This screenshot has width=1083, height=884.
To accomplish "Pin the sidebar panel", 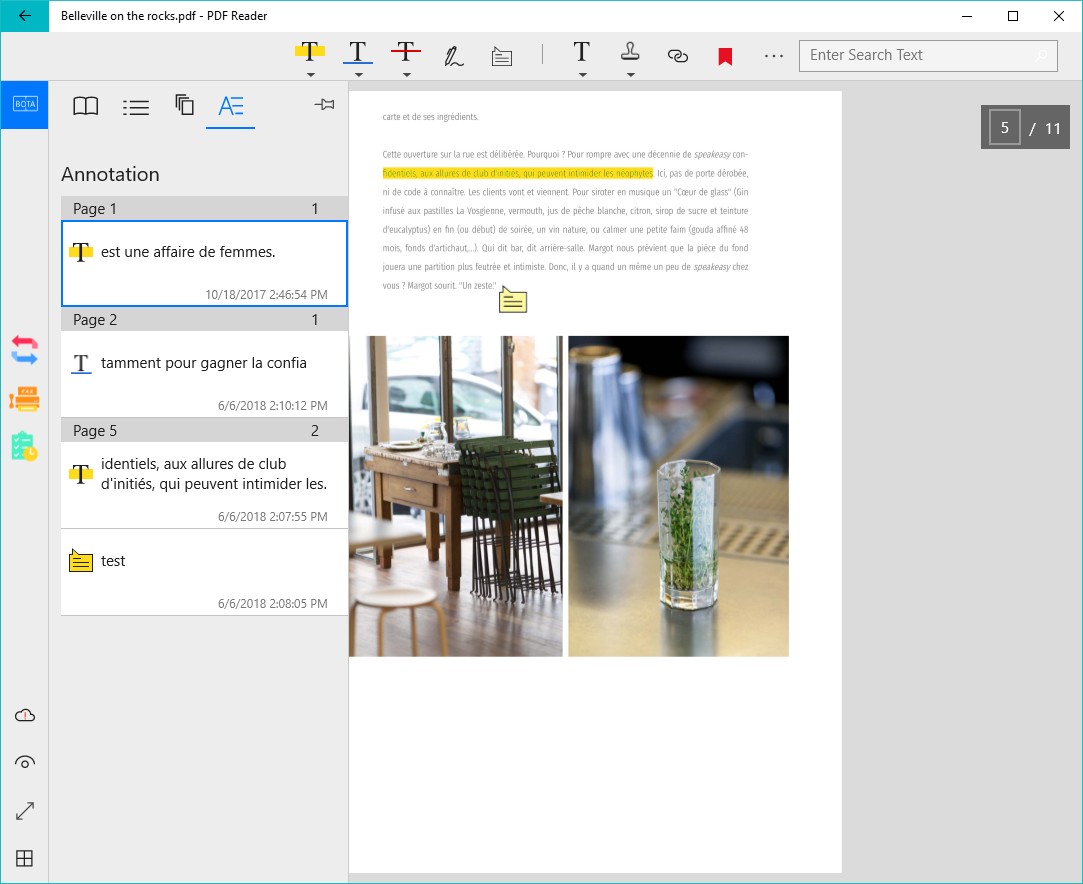I will 324,104.
